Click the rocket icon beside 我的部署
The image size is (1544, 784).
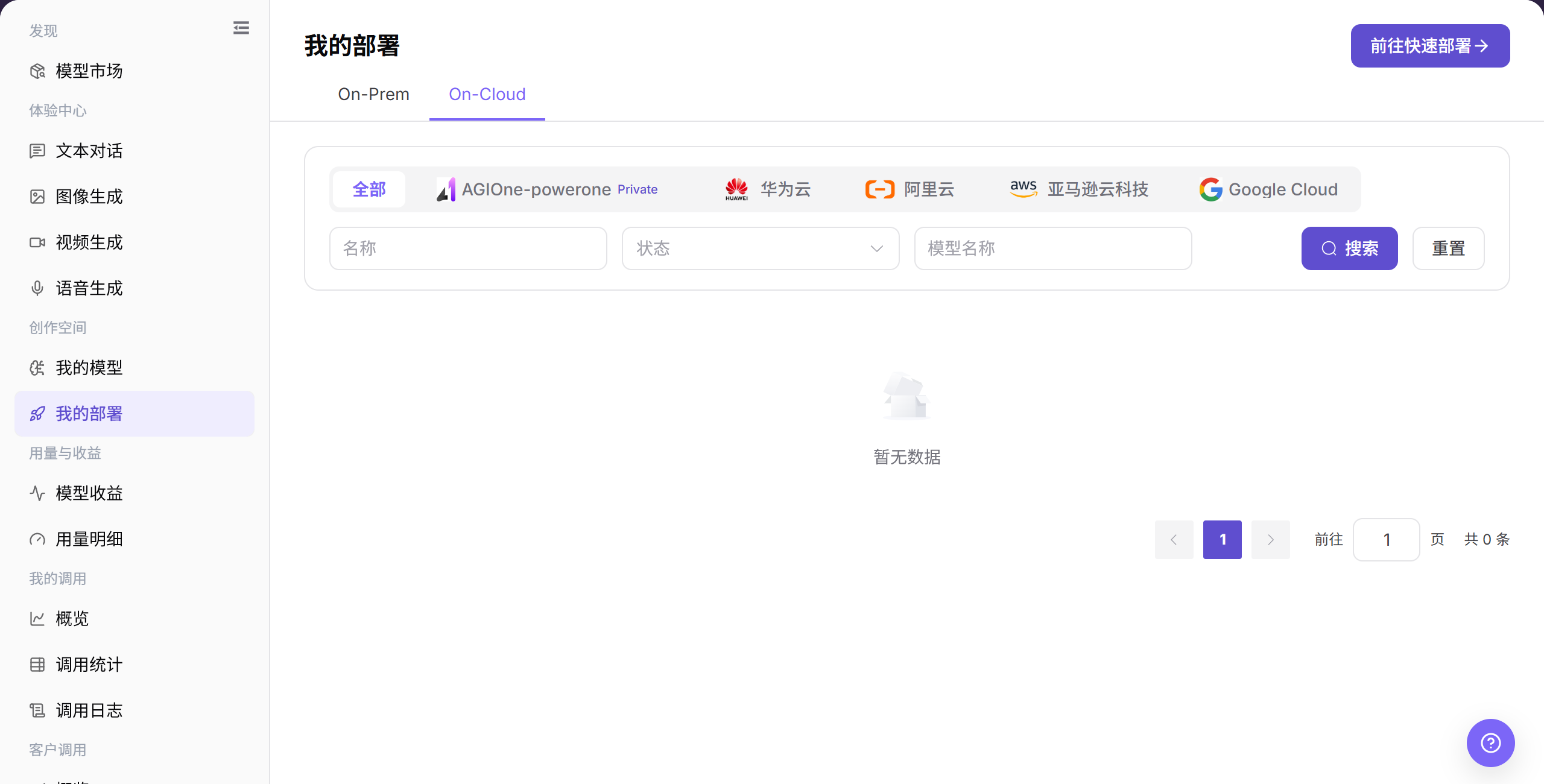pyautogui.click(x=37, y=414)
